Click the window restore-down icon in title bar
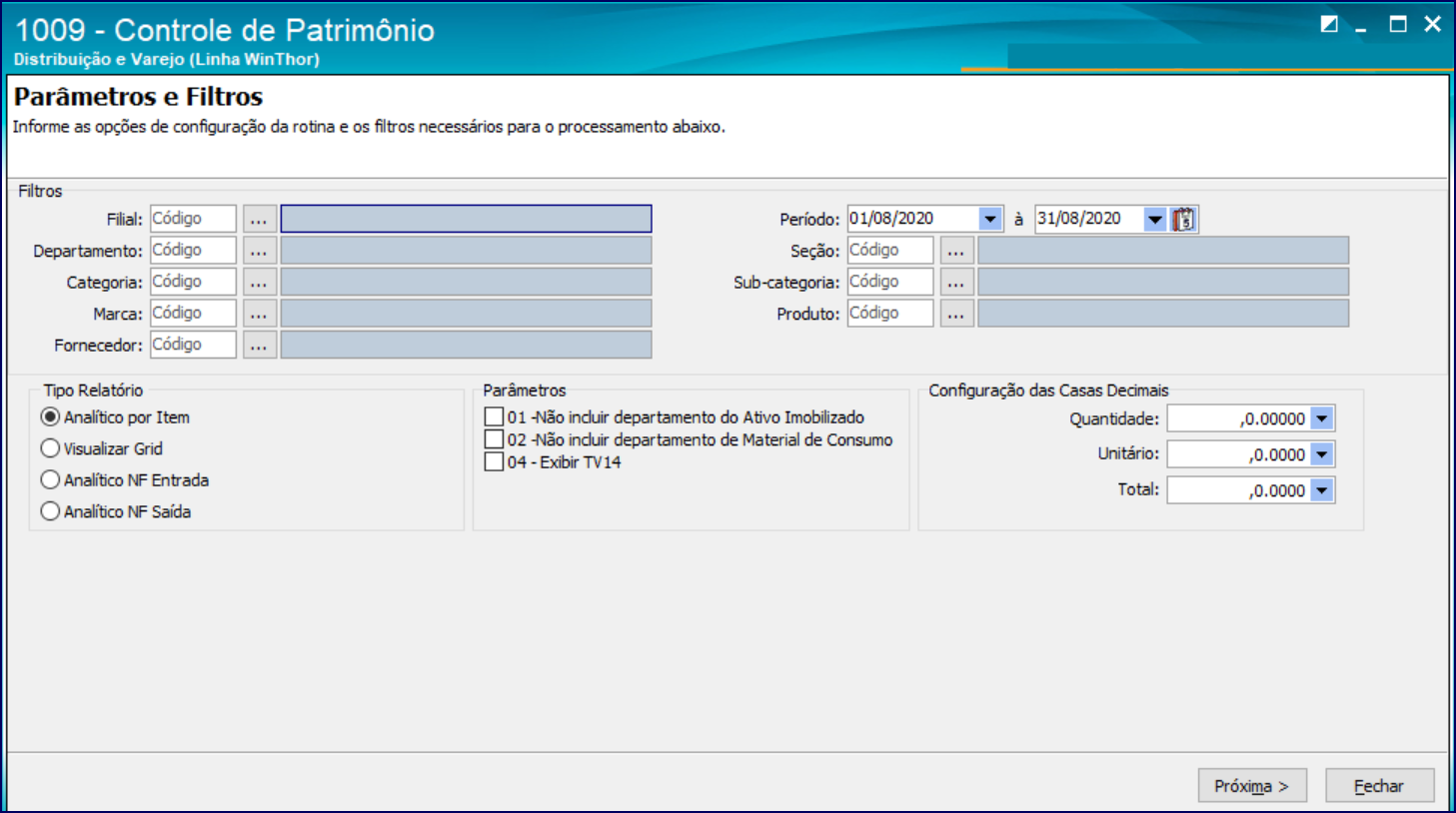This screenshot has width=1456, height=813. (x=1329, y=25)
